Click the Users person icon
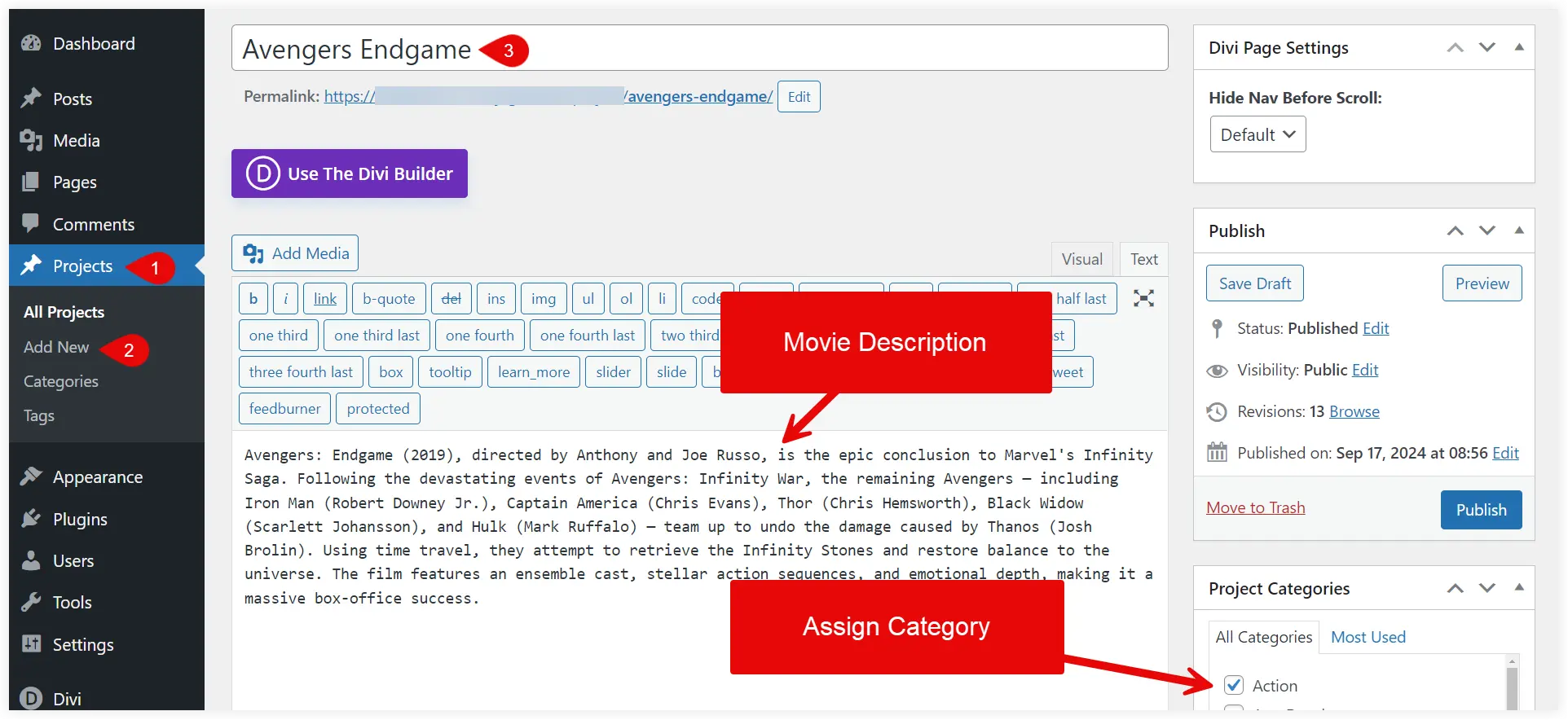This screenshot has width=1568, height=720. pos(31,560)
